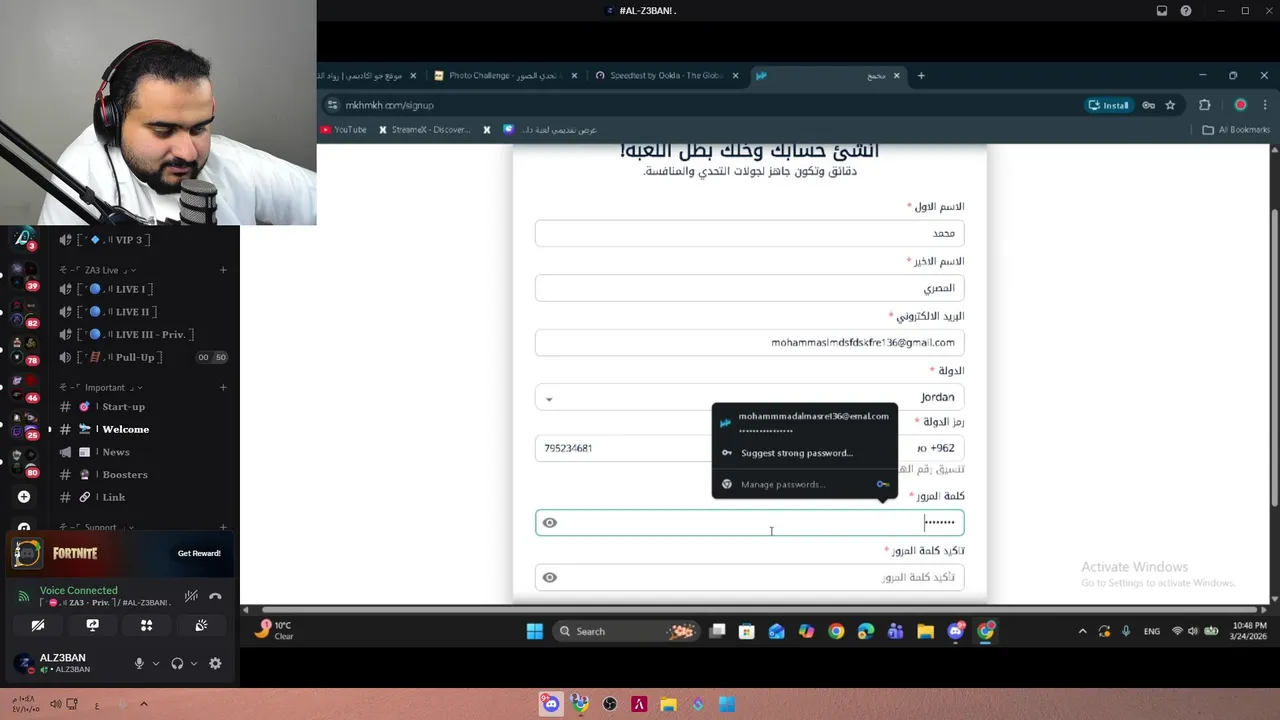1280x720 pixels.
Task: Show hidden system tray icons
Action: click(1082, 631)
